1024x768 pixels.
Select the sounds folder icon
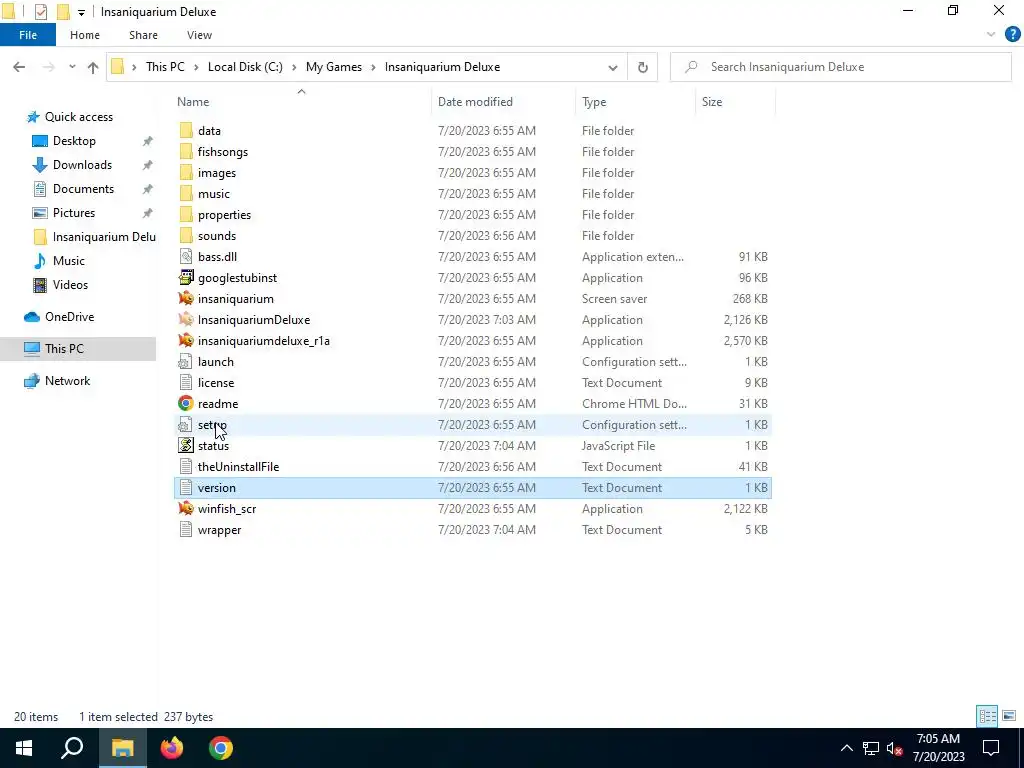point(186,236)
